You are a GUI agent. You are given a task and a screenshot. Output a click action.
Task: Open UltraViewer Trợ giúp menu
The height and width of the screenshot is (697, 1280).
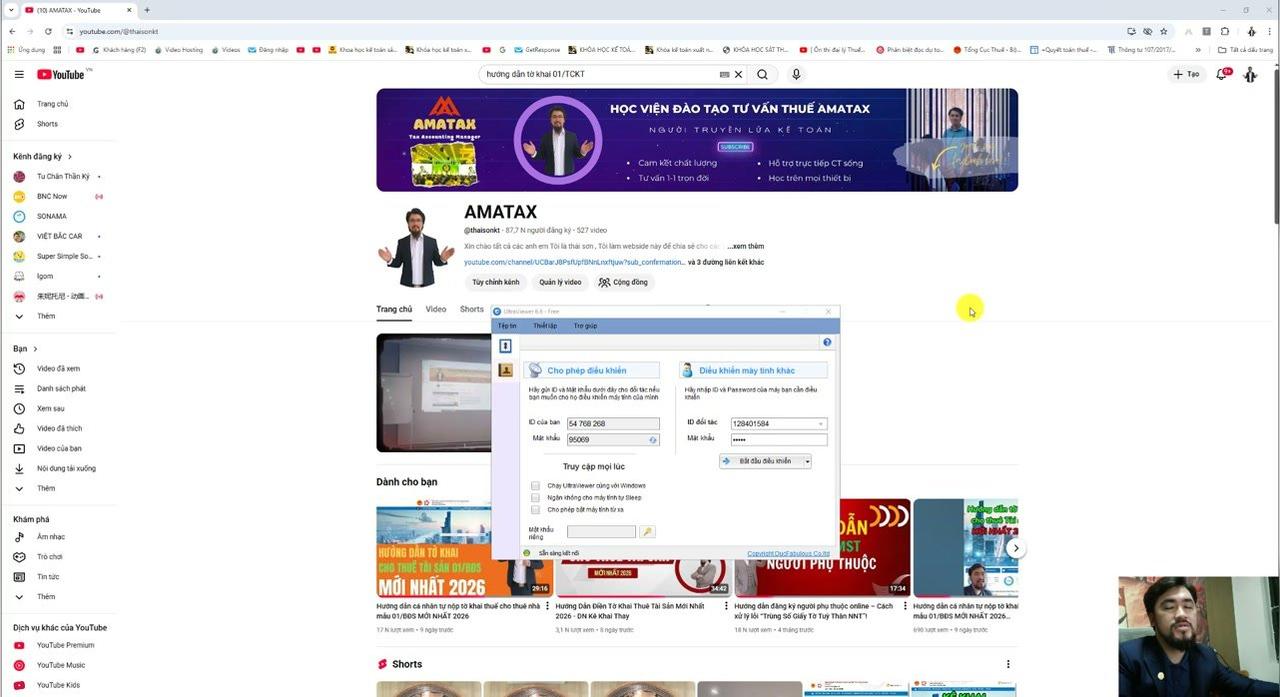[585, 326]
